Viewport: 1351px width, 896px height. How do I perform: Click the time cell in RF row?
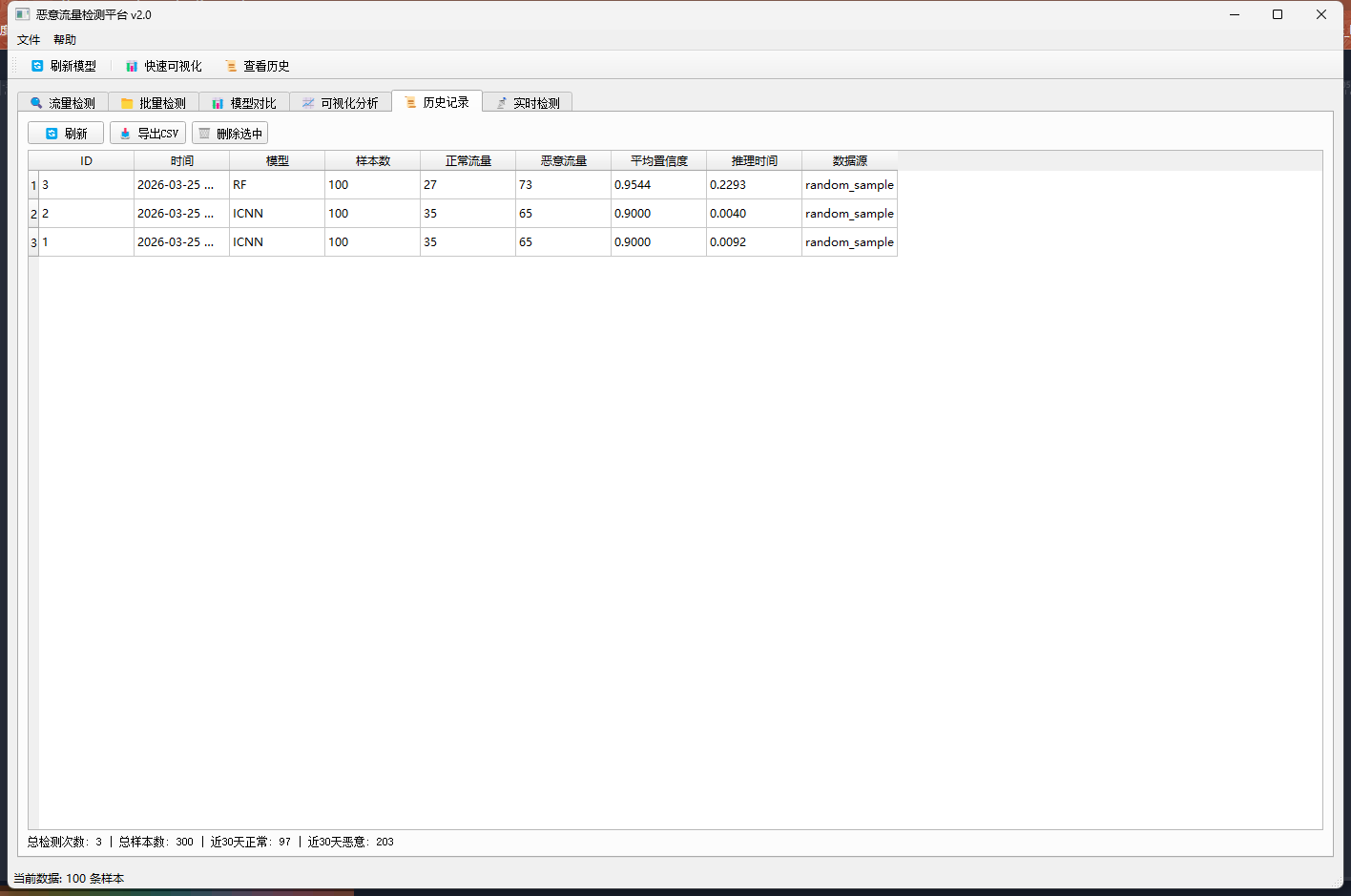click(x=182, y=185)
